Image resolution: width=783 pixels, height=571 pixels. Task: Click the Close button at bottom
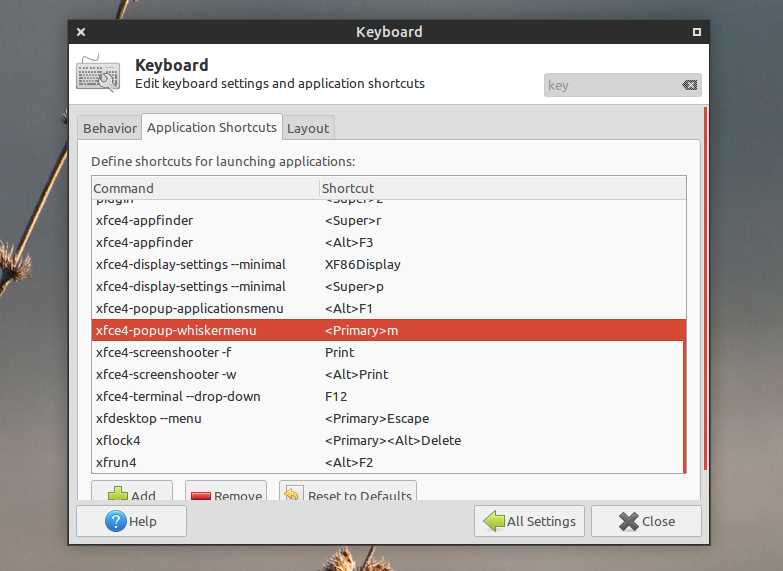[646, 521]
